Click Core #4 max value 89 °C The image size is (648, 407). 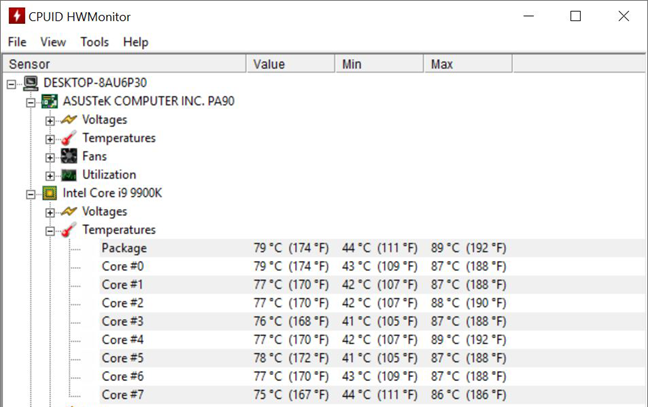[x=469, y=340]
